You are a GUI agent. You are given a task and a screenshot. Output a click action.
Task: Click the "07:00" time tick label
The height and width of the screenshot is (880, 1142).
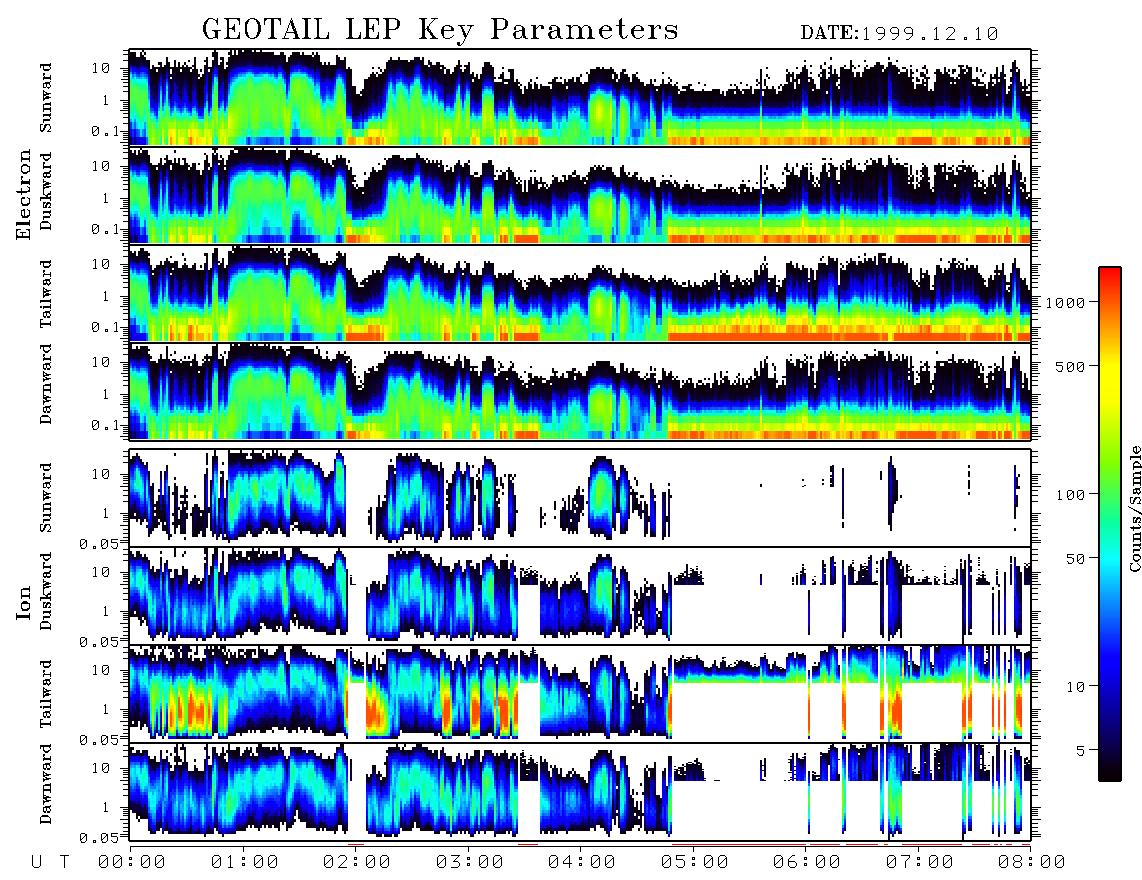(x=920, y=862)
